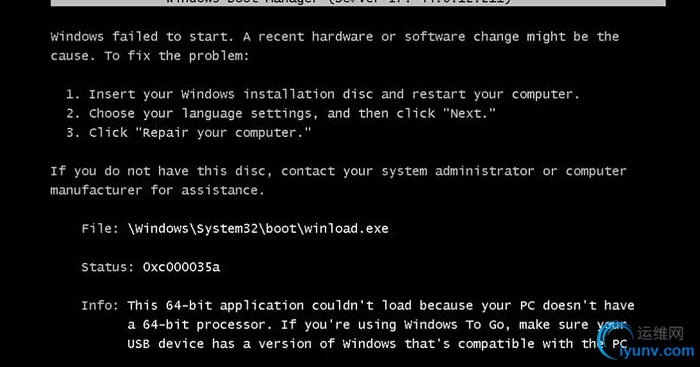The width and height of the screenshot is (700, 367).
Task: Click the "manufacturer for assistance." text
Action: 157,190
